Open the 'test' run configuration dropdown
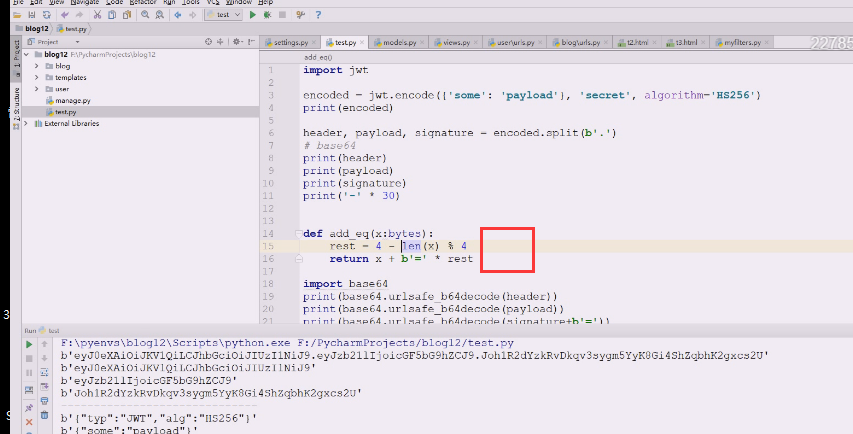 (x=224, y=15)
